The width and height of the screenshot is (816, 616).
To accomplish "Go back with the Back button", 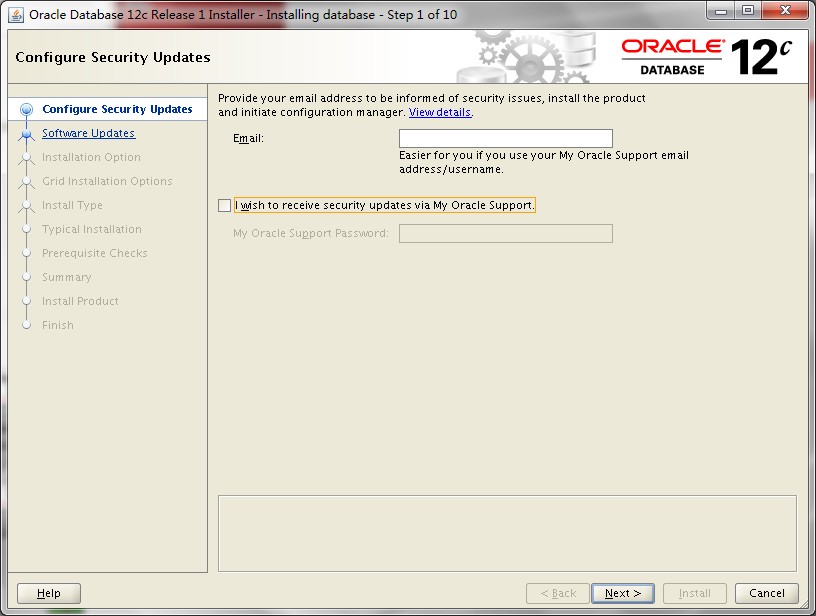I will click(x=557, y=593).
